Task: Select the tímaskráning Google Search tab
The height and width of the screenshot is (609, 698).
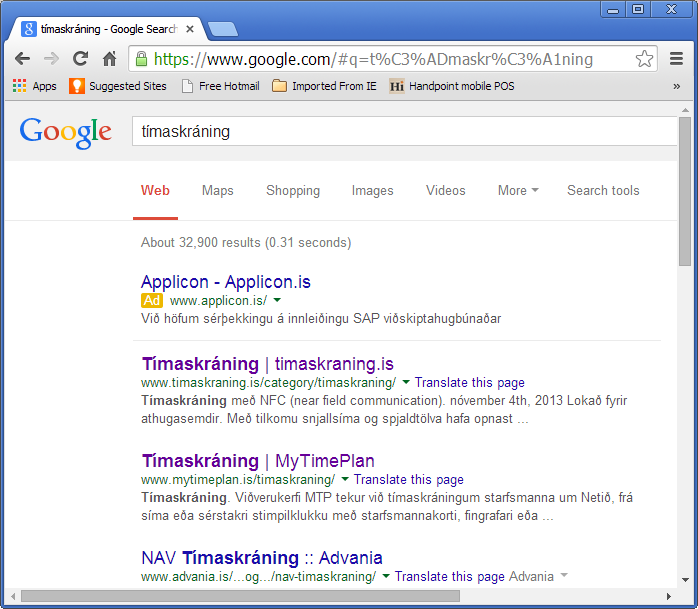Action: tap(107, 29)
